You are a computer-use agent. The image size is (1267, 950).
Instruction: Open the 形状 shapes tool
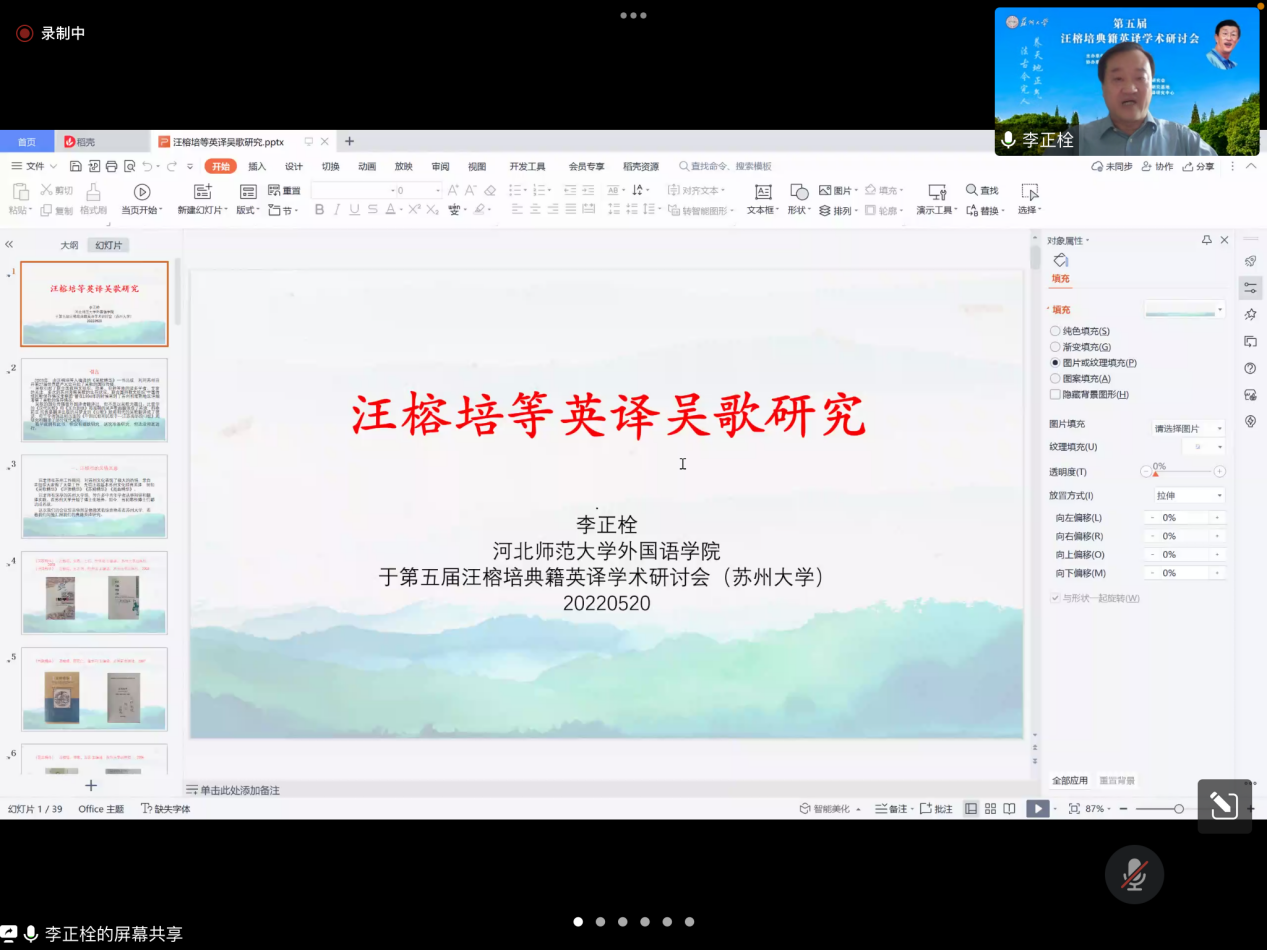799,192
